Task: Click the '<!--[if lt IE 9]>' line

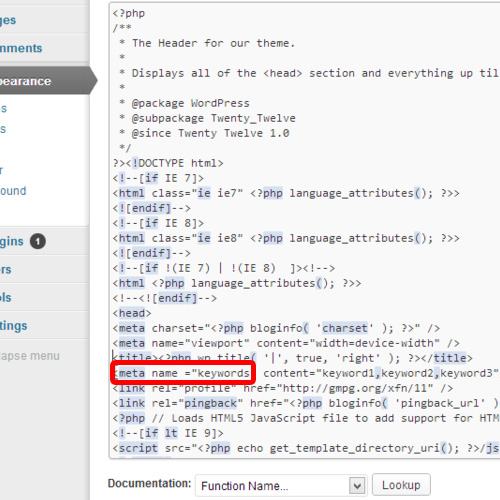Action: coord(168,433)
